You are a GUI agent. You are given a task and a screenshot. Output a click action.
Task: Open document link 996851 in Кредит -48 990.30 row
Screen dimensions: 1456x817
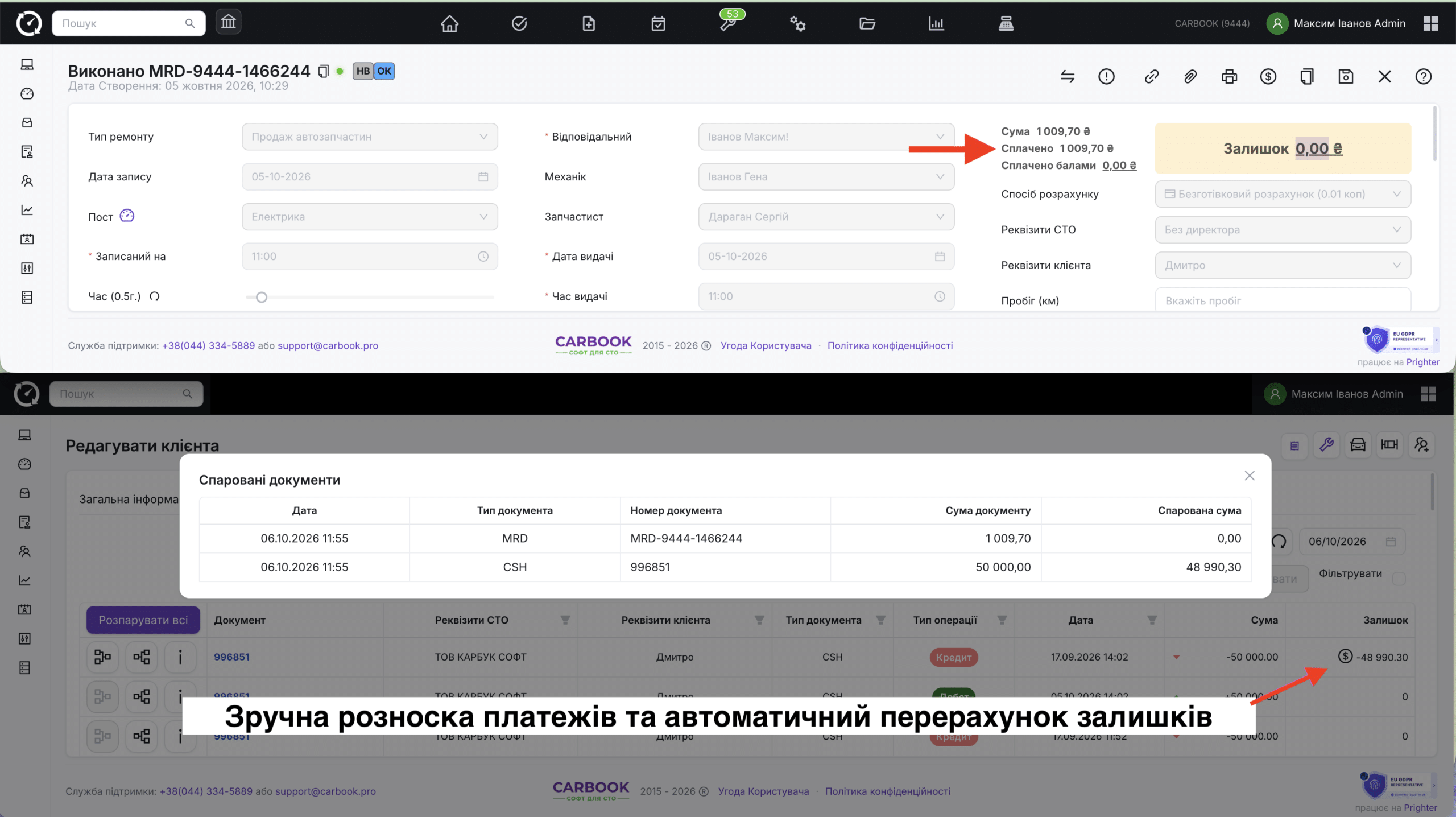(x=231, y=657)
